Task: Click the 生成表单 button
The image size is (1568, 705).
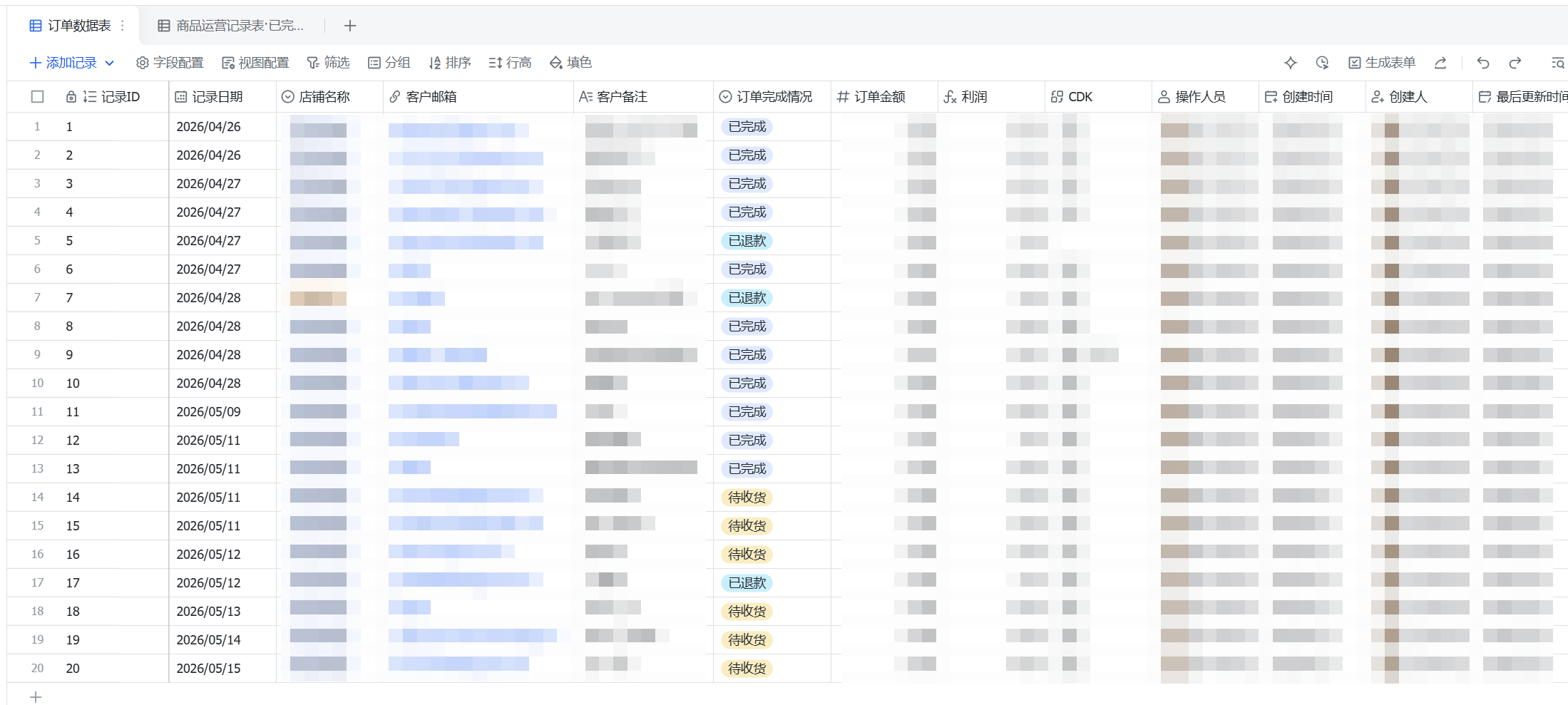Action: tap(1382, 63)
